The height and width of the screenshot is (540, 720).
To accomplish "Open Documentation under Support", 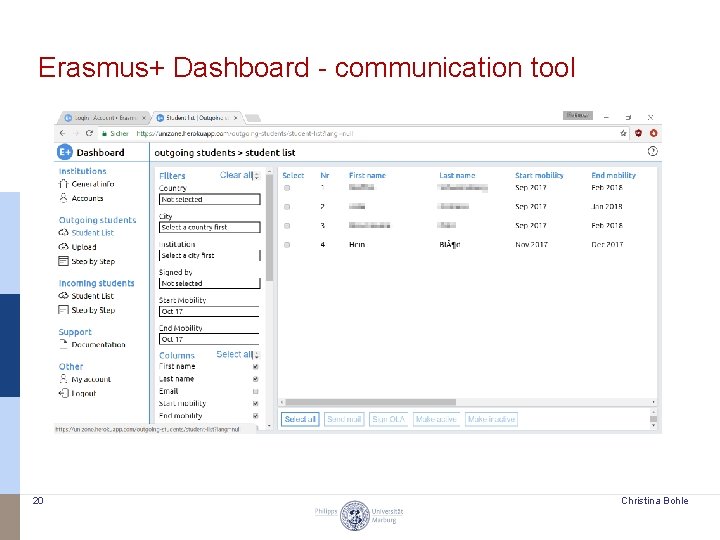I will 98,344.
